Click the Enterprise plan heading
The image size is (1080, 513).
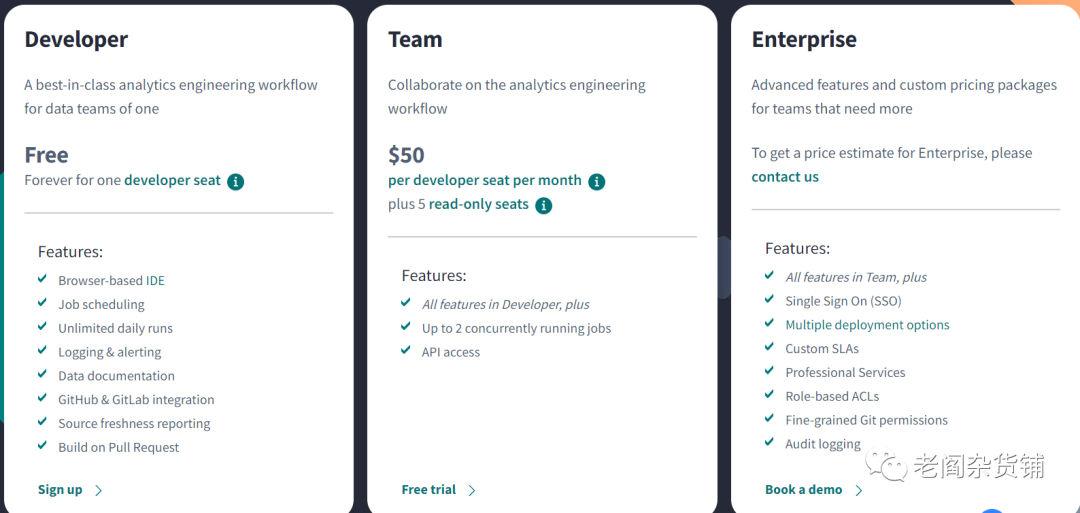tap(804, 40)
